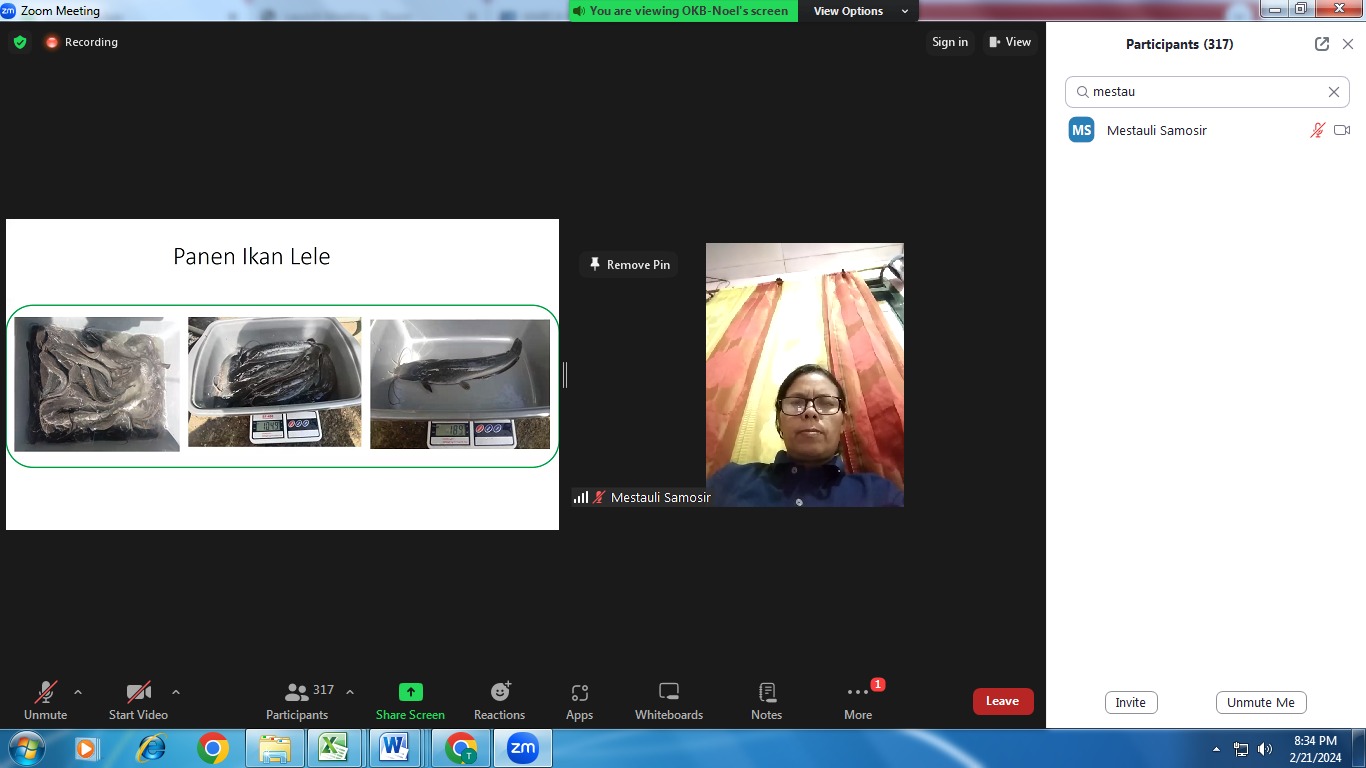Click the Remove Pin button

pos(629,265)
